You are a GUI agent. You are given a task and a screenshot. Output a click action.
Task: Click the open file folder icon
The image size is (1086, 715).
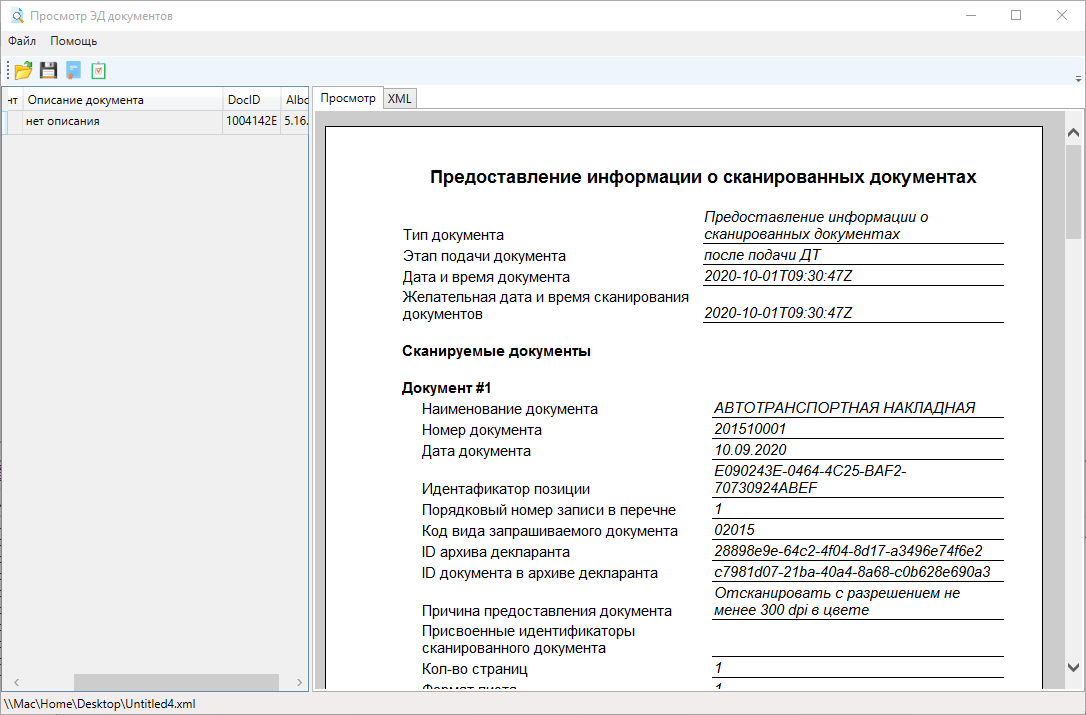point(23,70)
